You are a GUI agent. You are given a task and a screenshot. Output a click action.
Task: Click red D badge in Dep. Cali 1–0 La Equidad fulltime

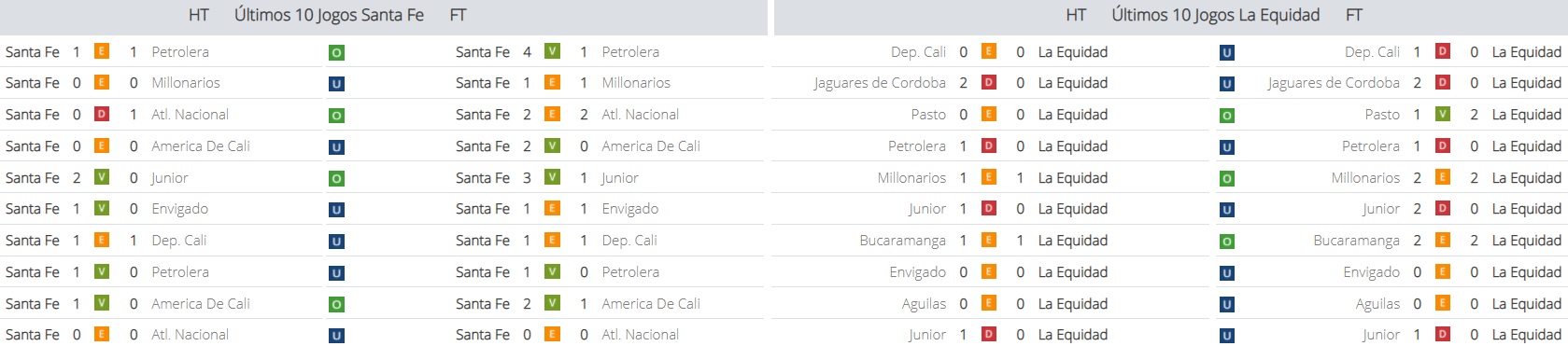tap(1443, 51)
